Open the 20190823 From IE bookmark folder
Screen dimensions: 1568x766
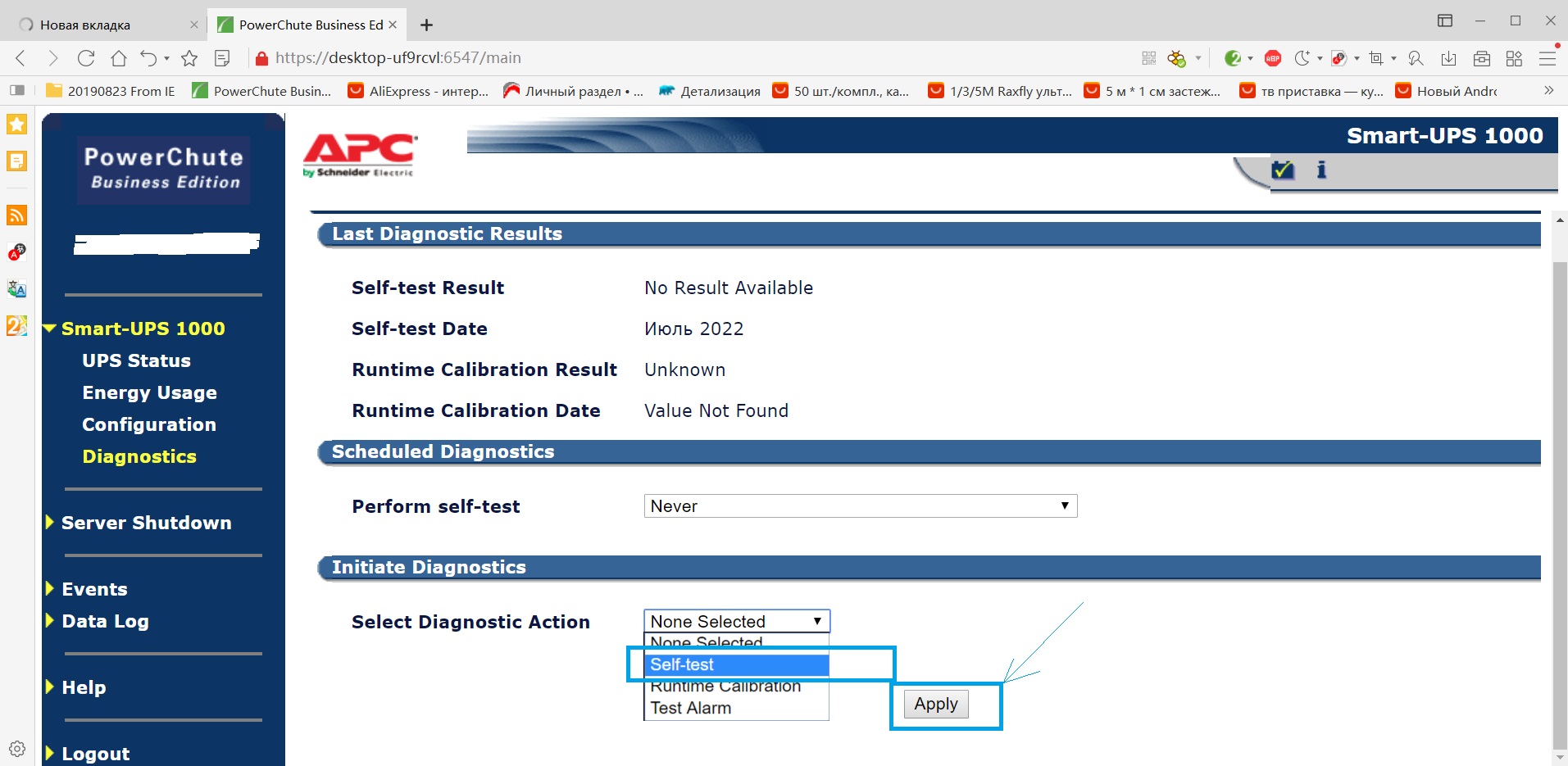111,91
